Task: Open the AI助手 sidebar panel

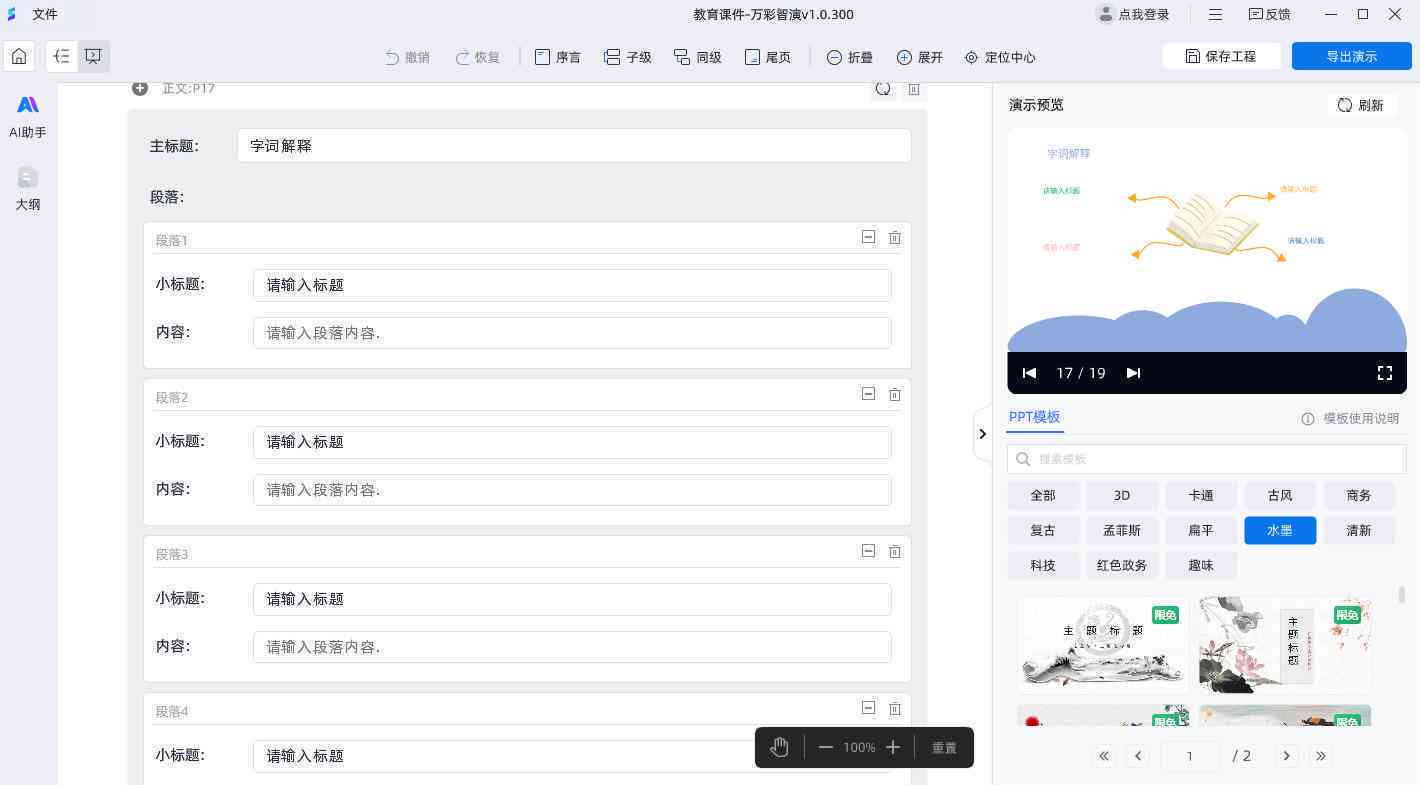Action: coord(28,117)
